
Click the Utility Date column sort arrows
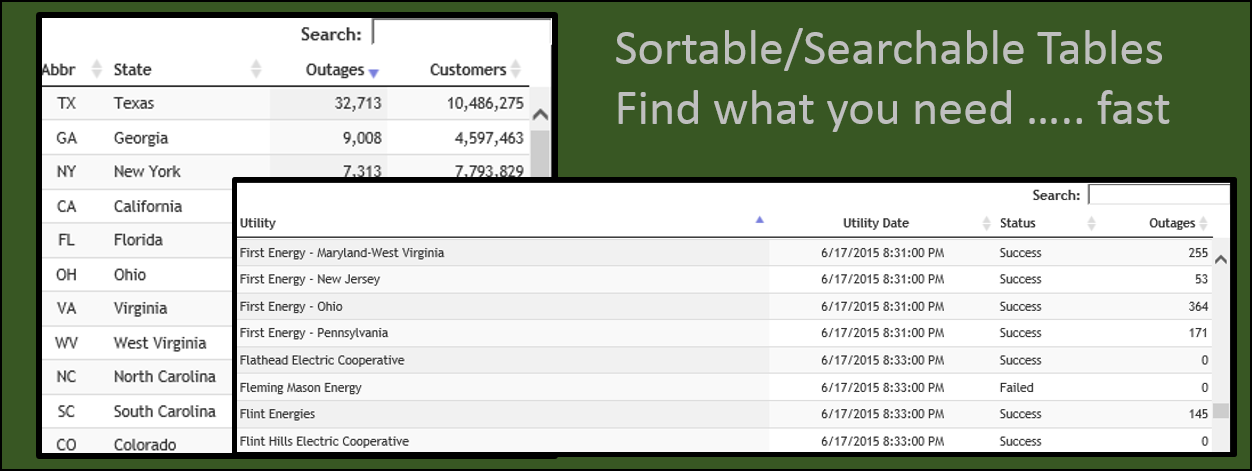pyautogui.click(x=987, y=223)
